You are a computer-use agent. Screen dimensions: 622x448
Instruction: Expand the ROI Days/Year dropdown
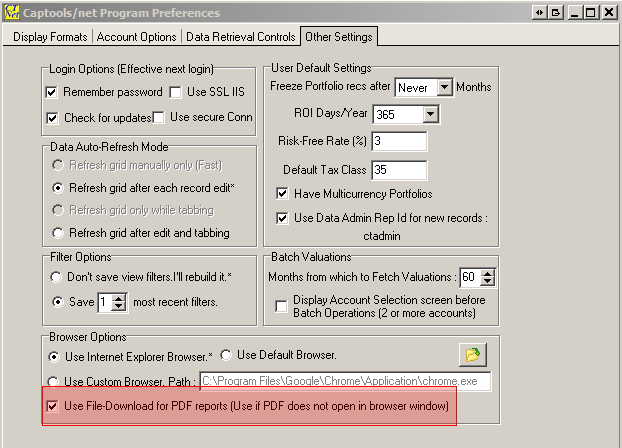point(430,114)
